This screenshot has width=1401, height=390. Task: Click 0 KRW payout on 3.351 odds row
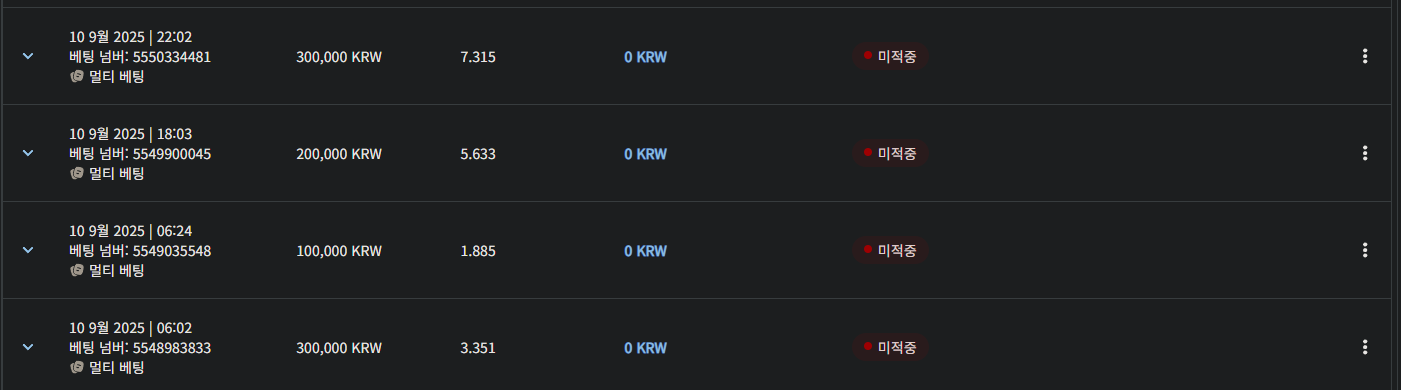(x=645, y=348)
